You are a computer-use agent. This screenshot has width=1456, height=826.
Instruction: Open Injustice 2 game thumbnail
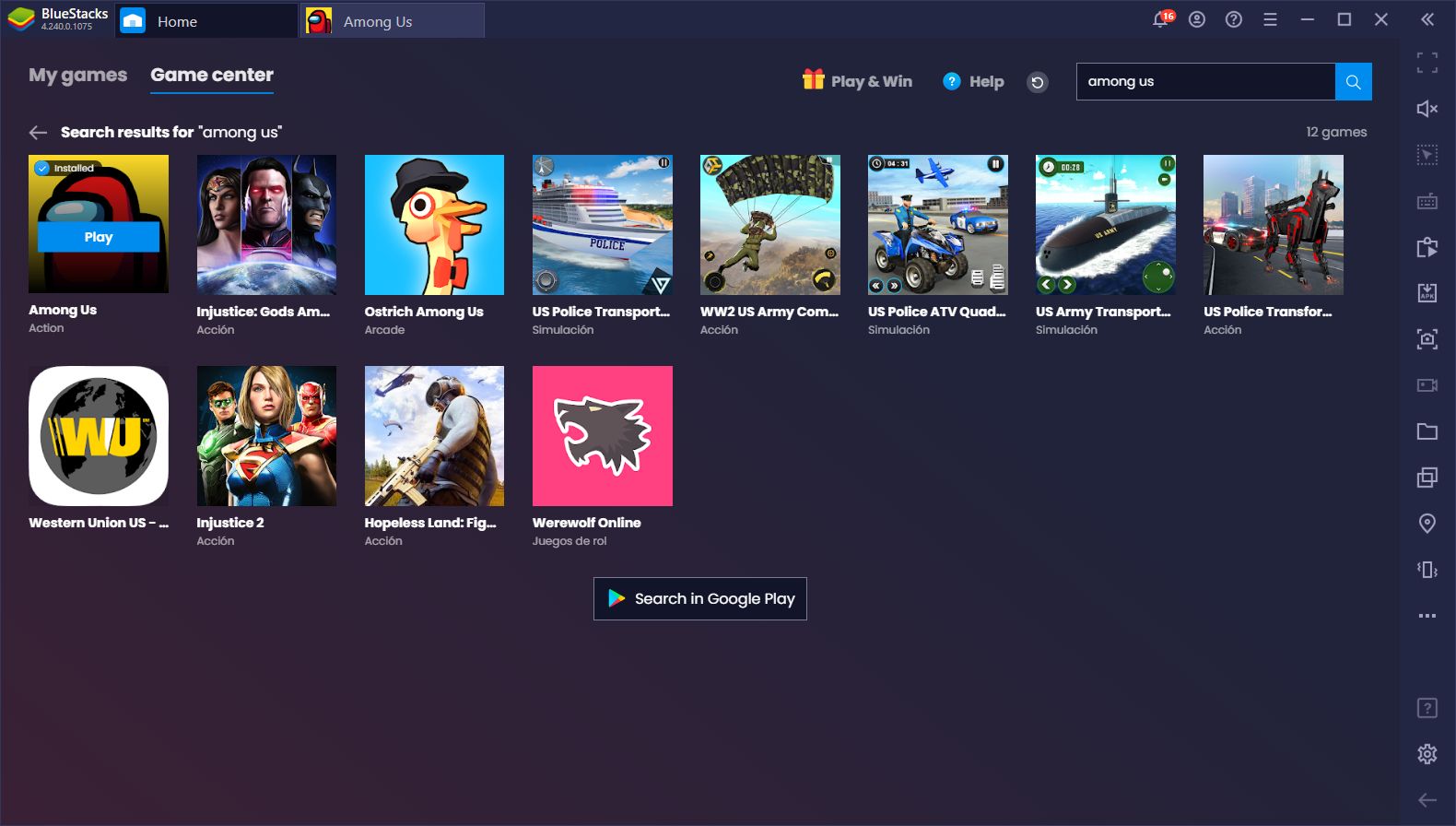[266, 436]
